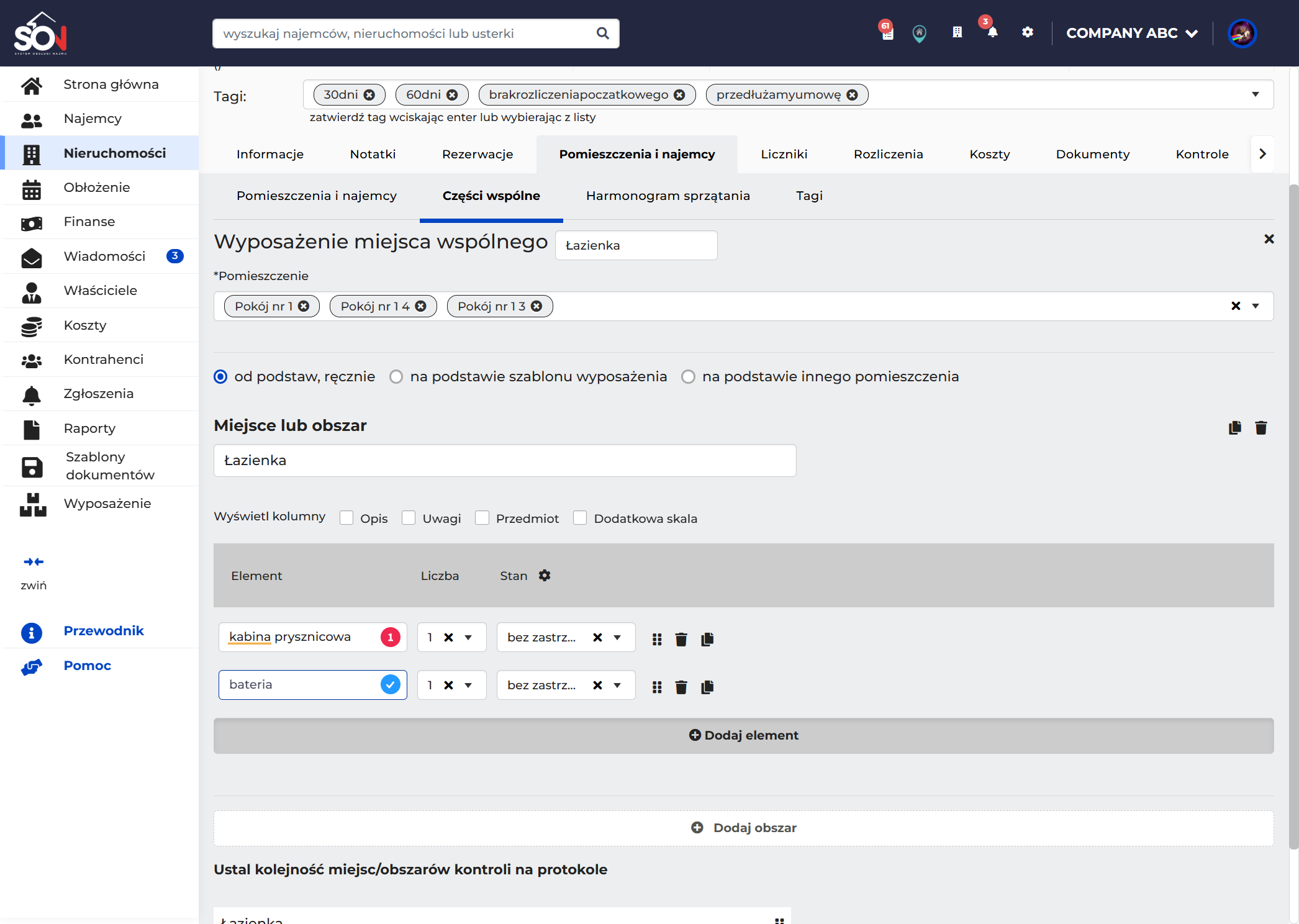The height and width of the screenshot is (924, 1299).
Task: Remove the 60dni tag
Action: point(452,95)
